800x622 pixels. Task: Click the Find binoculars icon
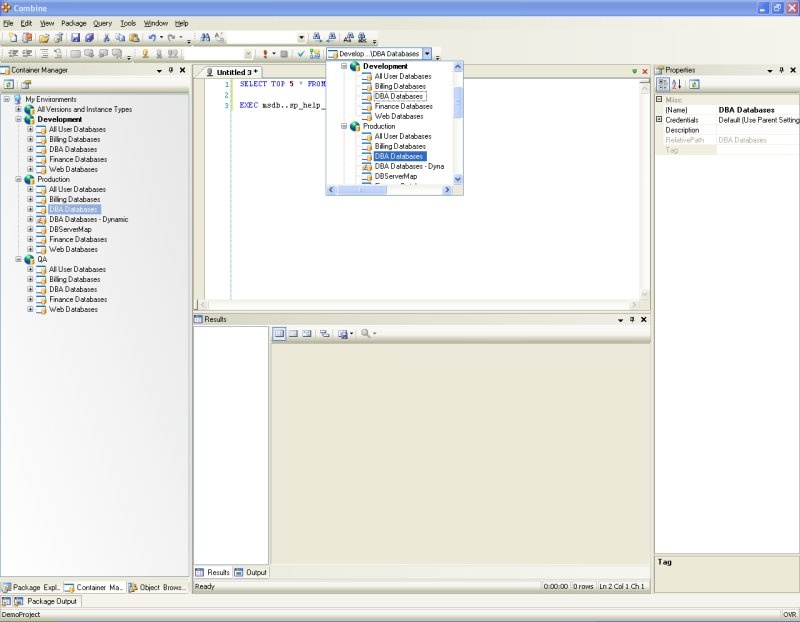tap(205, 38)
